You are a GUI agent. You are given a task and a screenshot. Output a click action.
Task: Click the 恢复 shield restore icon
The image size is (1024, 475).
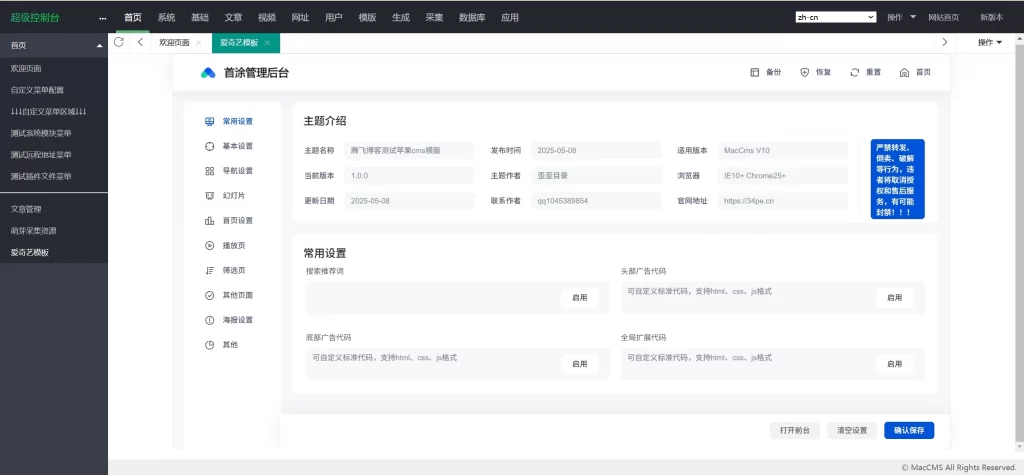[805, 73]
